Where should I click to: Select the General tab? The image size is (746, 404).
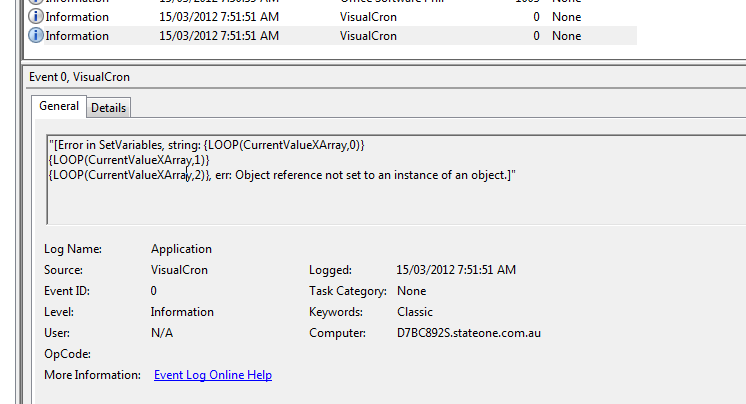pyautogui.click(x=59, y=106)
